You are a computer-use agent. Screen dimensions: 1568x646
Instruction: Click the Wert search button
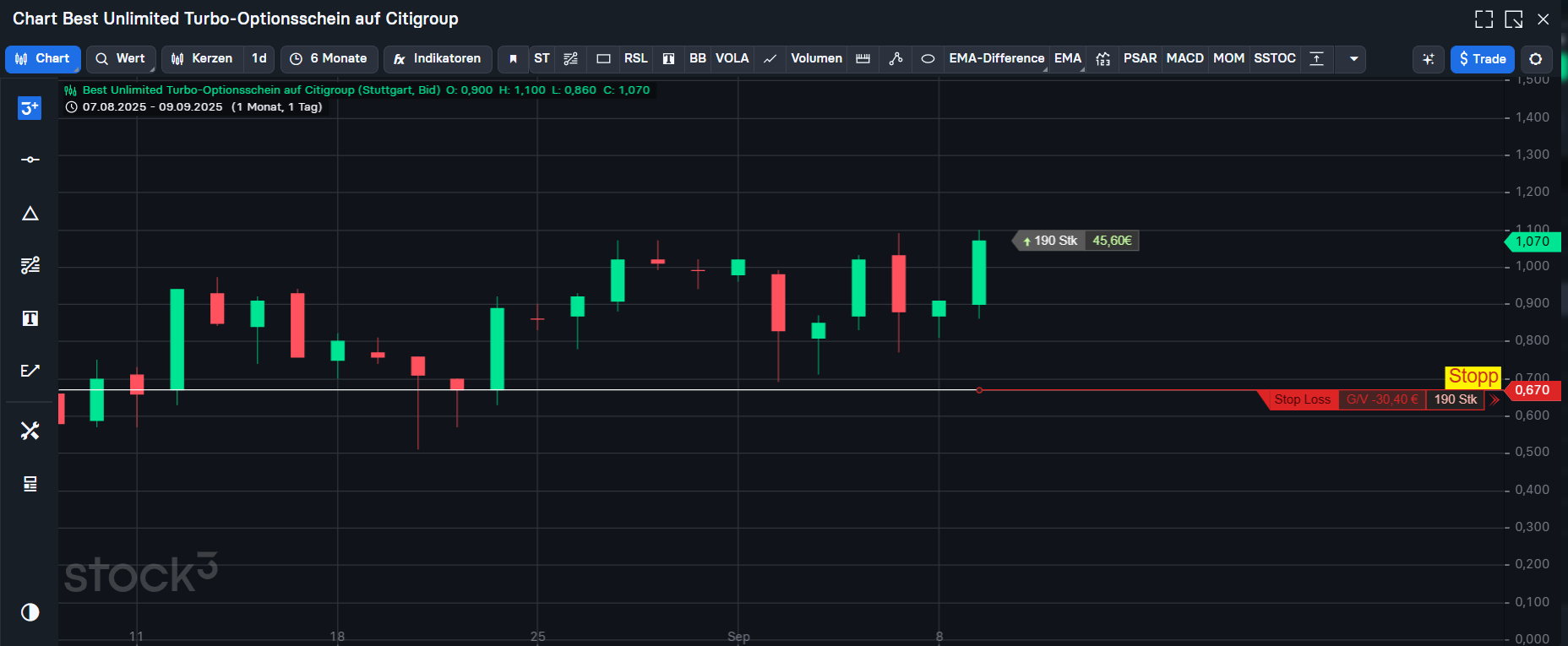coord(121,59)
